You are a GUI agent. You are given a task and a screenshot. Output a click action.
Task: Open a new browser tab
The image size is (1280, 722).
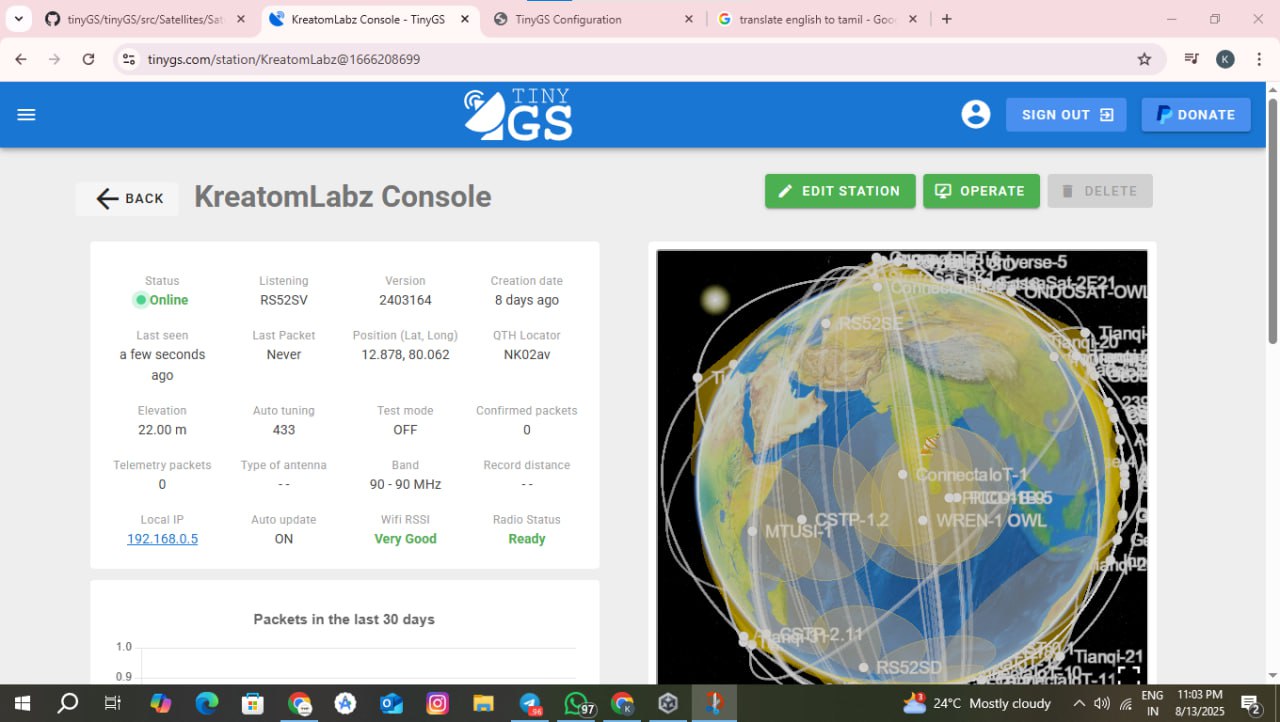[x=947, y=19]
